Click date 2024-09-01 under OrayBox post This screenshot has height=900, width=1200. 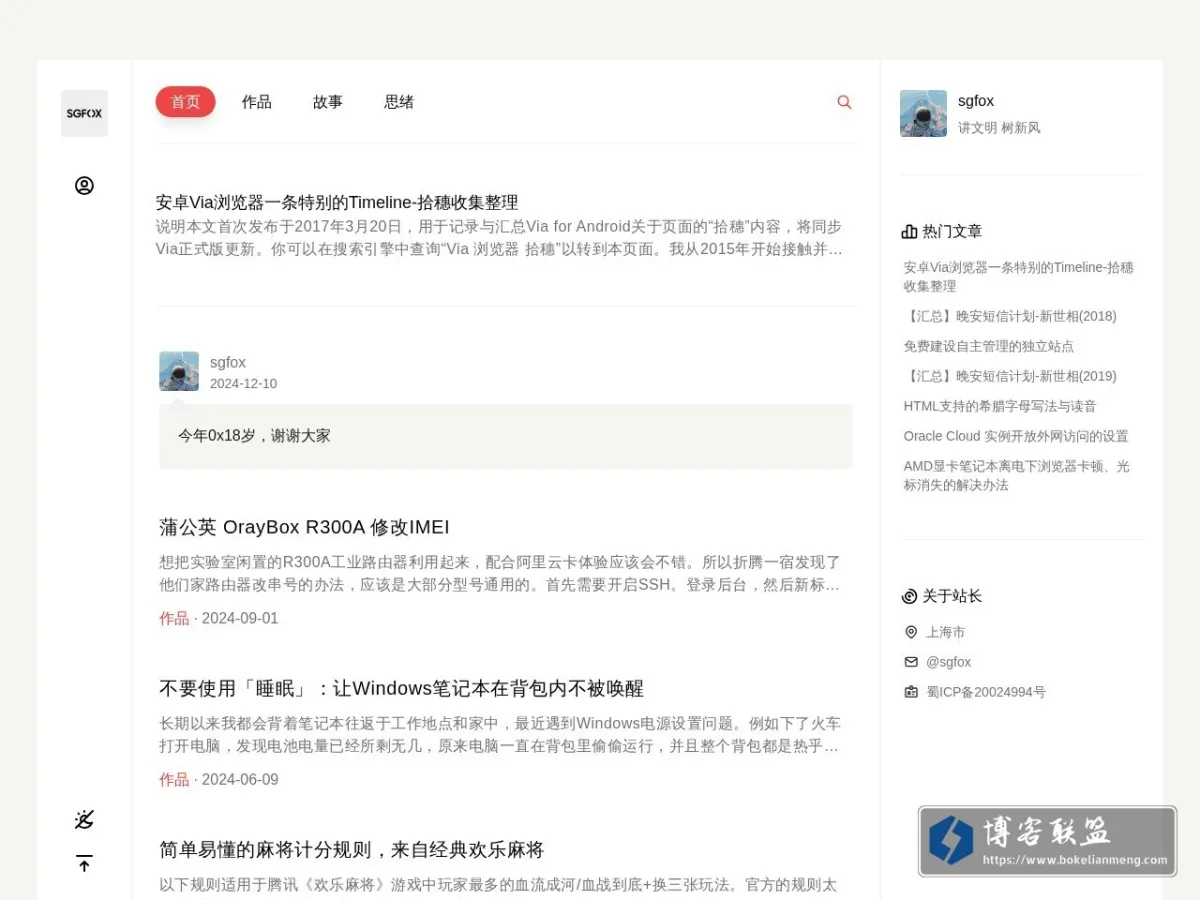(x=240, y=618)
